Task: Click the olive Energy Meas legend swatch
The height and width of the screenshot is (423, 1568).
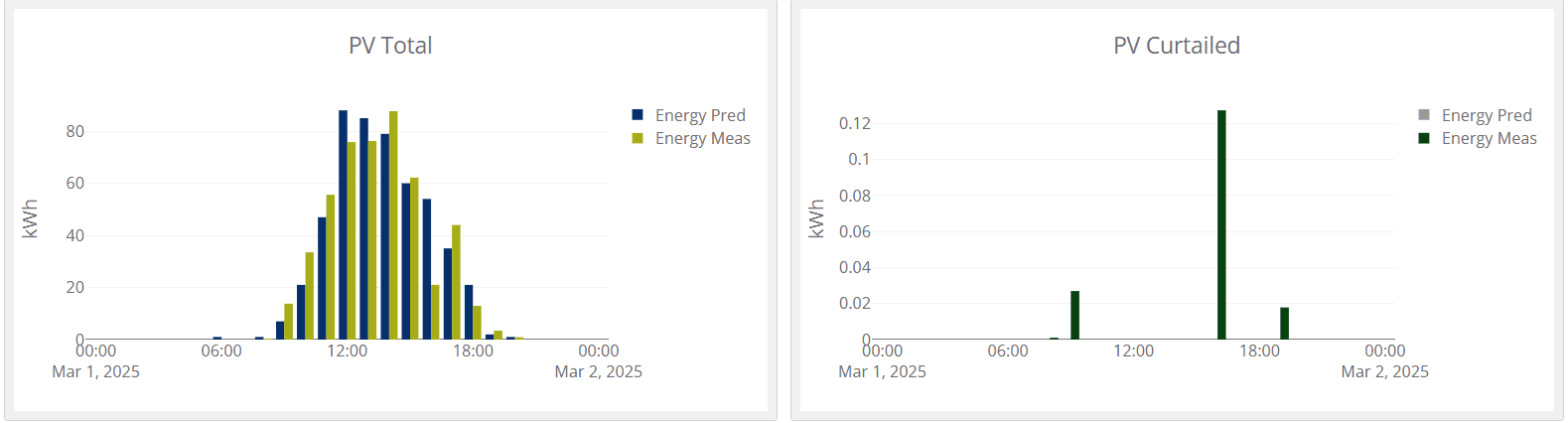Action: pyautogui.click(x=638, y=138)
